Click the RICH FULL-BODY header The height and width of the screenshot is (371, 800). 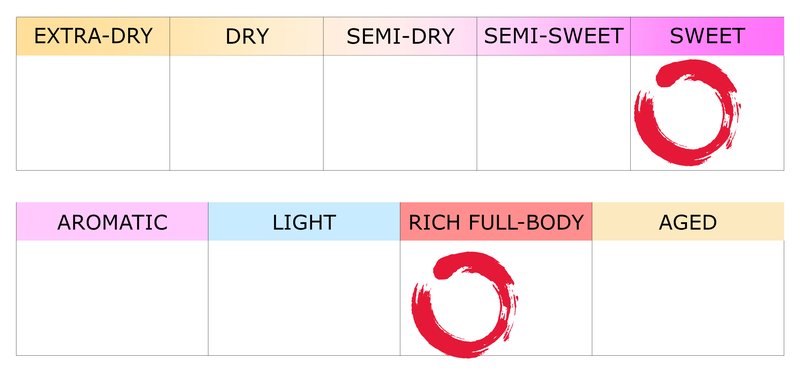click(x=496, y=221)
